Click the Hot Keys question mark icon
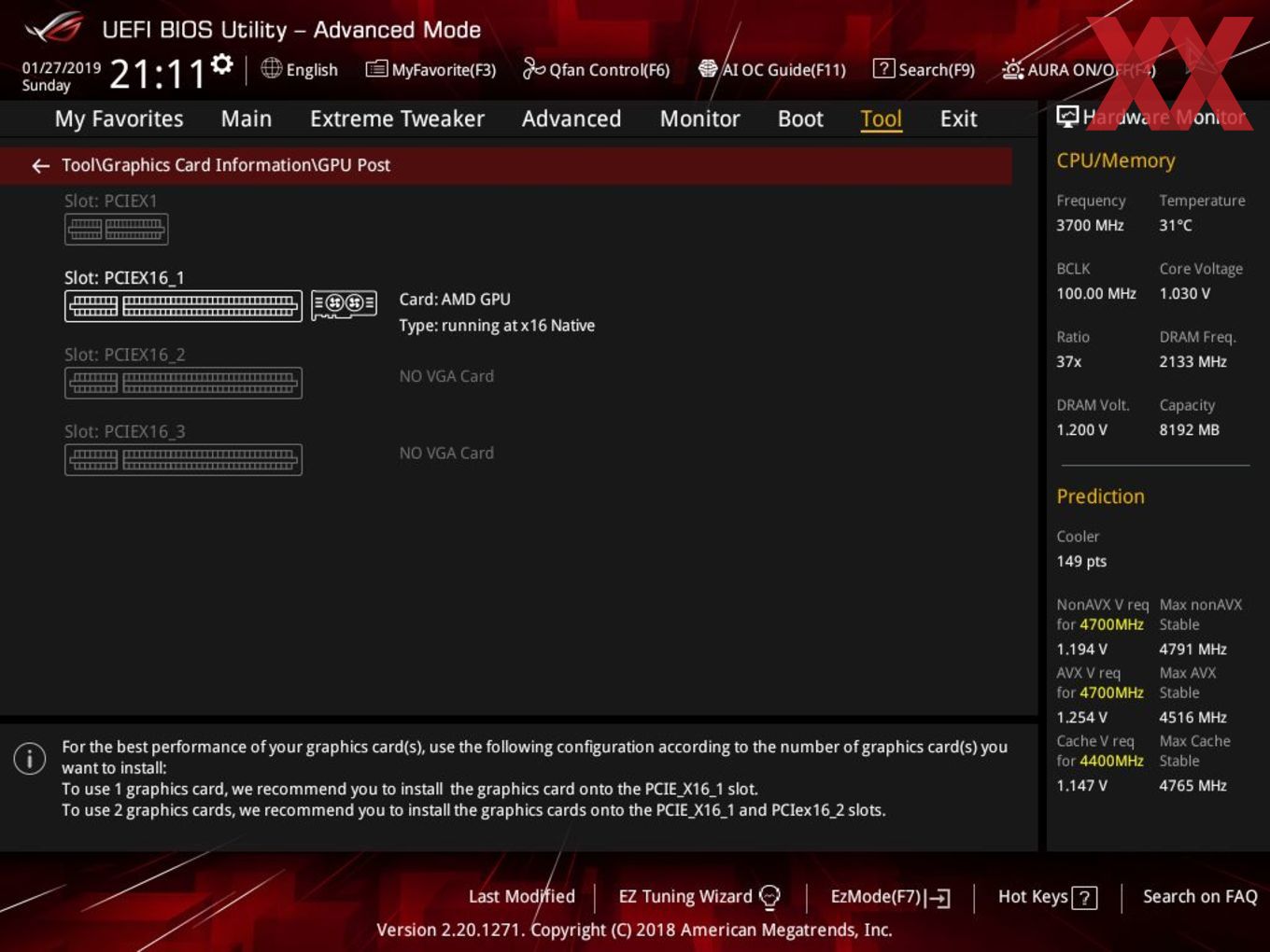The width and height of the screenshot is (1270, 952). 1084,898
